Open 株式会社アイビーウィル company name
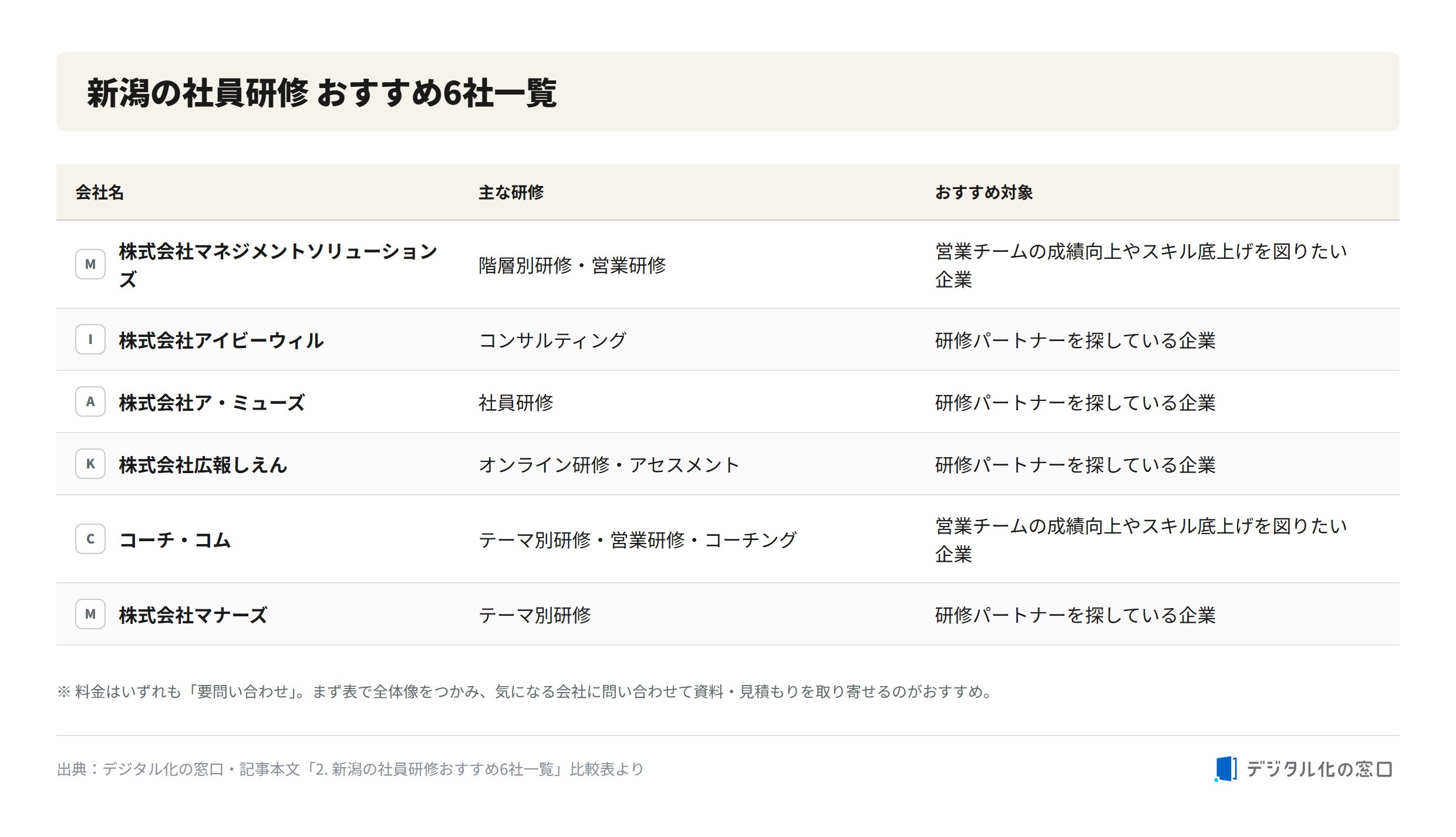This screenshot has height=837, width=1456. (x=221, y=340)
